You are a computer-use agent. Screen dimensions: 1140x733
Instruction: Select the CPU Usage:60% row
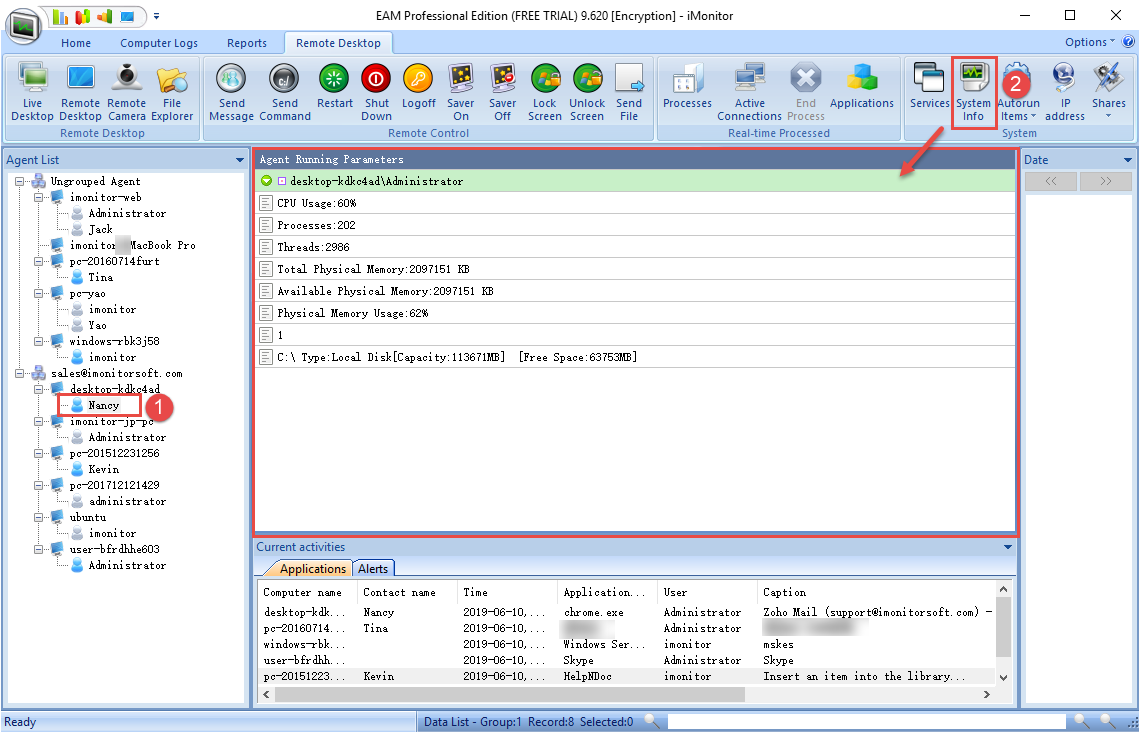[x=635, y=203]
